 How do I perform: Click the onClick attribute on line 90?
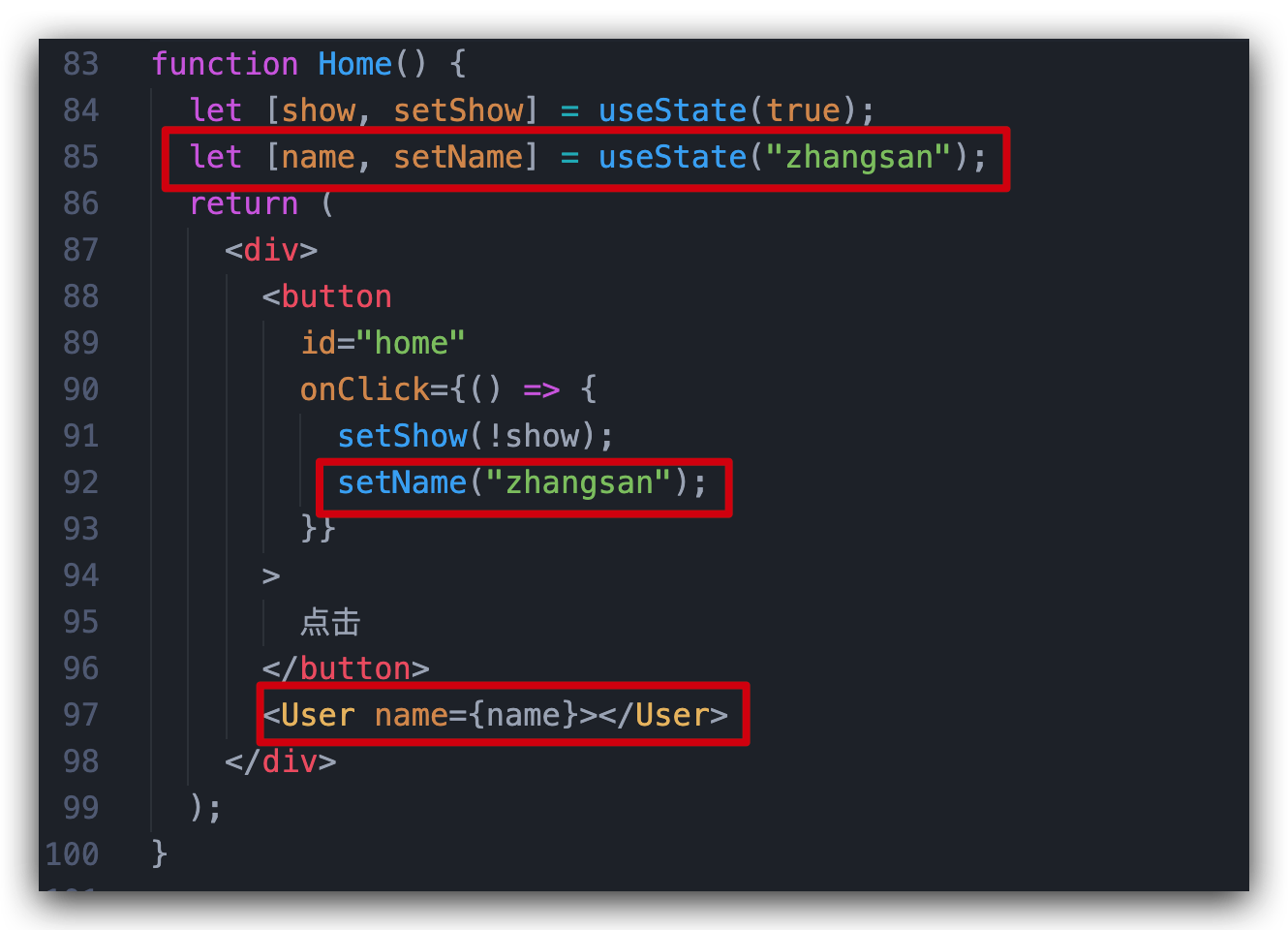point(364,389)
